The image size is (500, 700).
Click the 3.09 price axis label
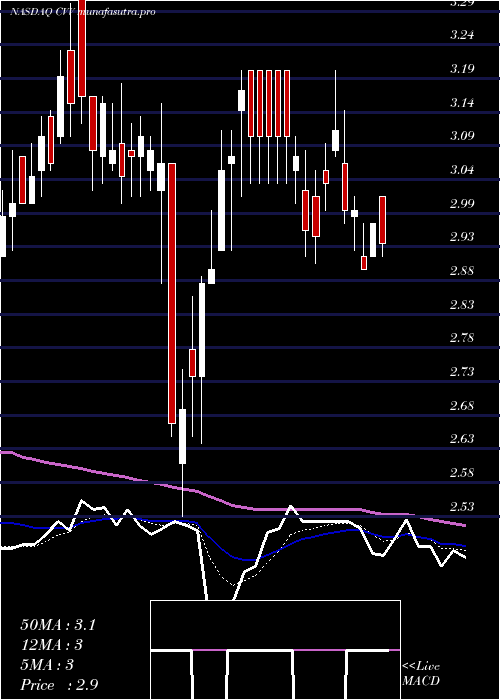[462, 136]
